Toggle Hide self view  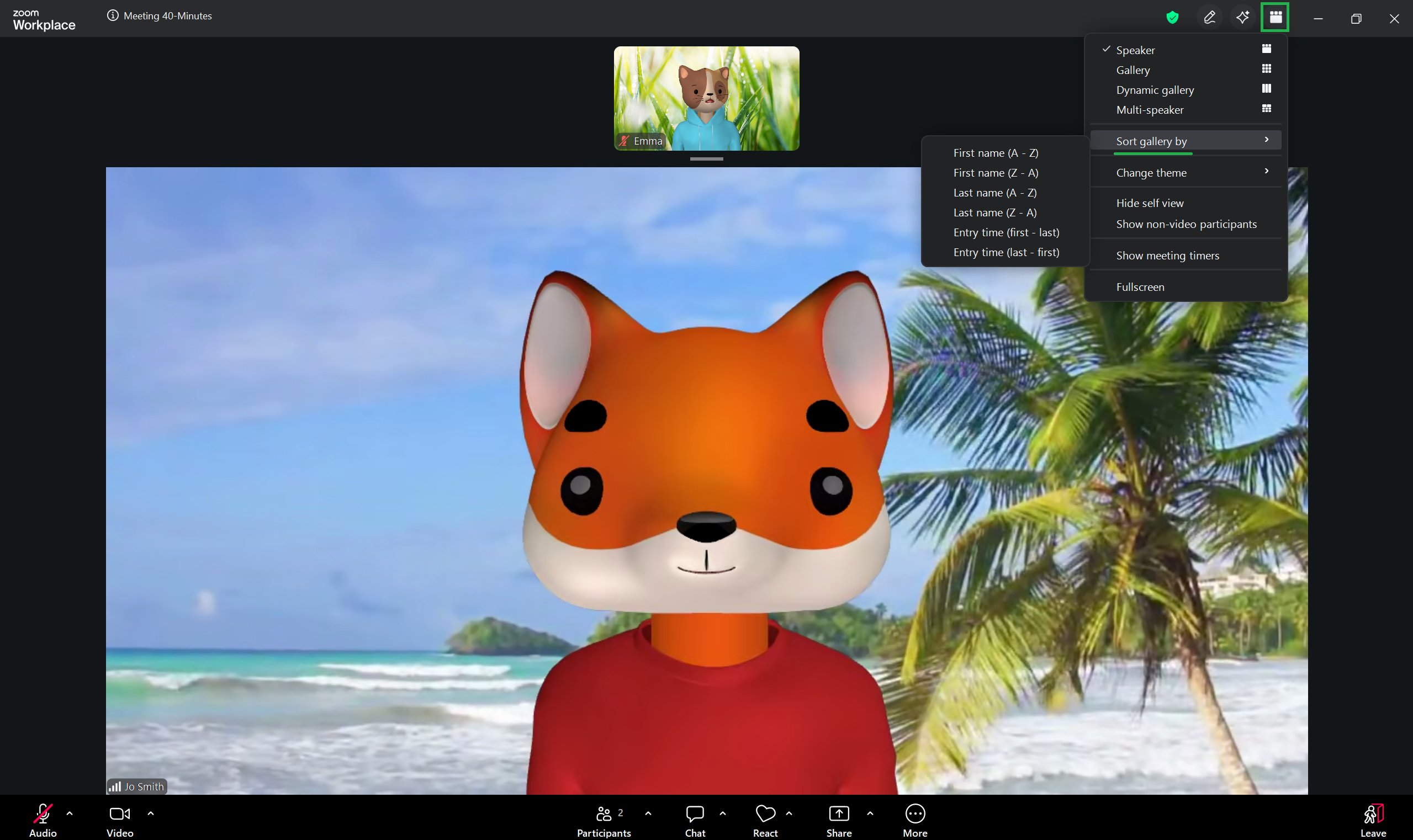1186,203
